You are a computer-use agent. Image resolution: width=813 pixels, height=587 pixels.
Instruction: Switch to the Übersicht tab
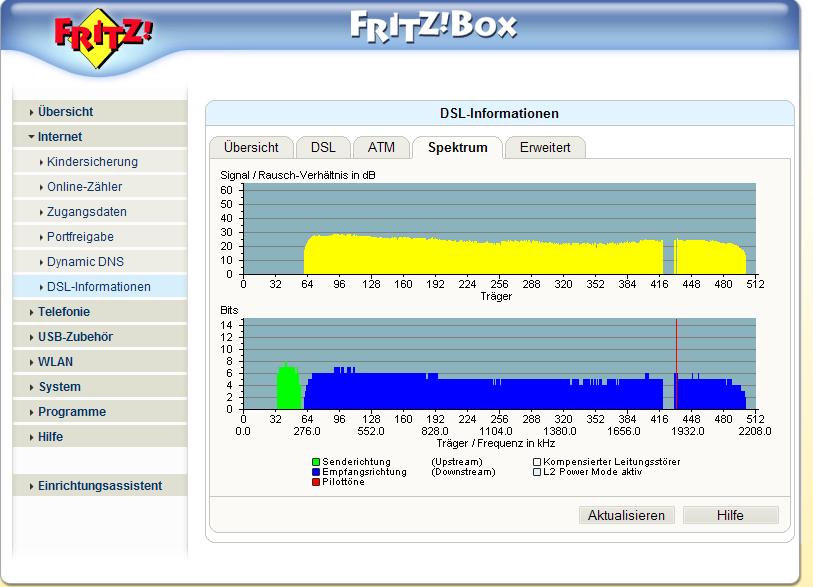(x=251, y=148)
